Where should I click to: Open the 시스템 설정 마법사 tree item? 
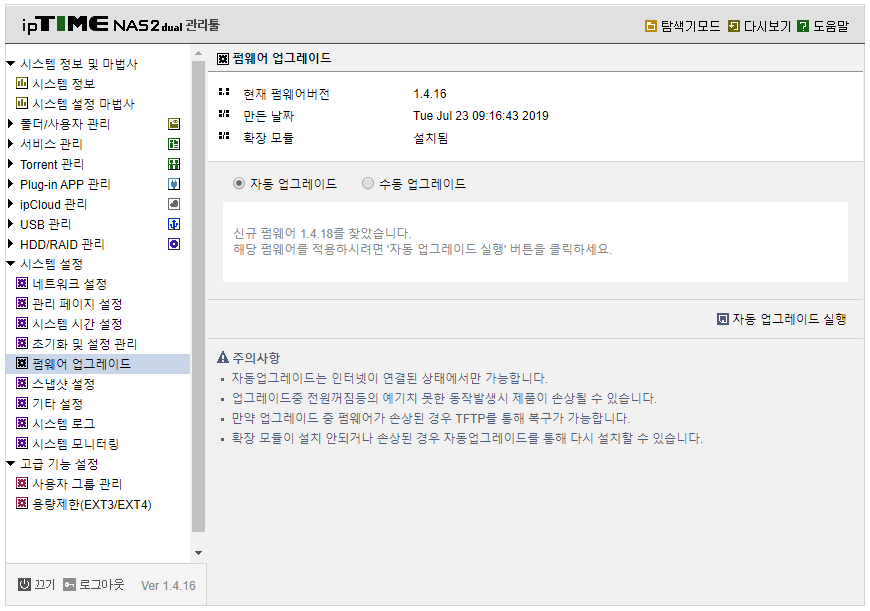(83, 104)
